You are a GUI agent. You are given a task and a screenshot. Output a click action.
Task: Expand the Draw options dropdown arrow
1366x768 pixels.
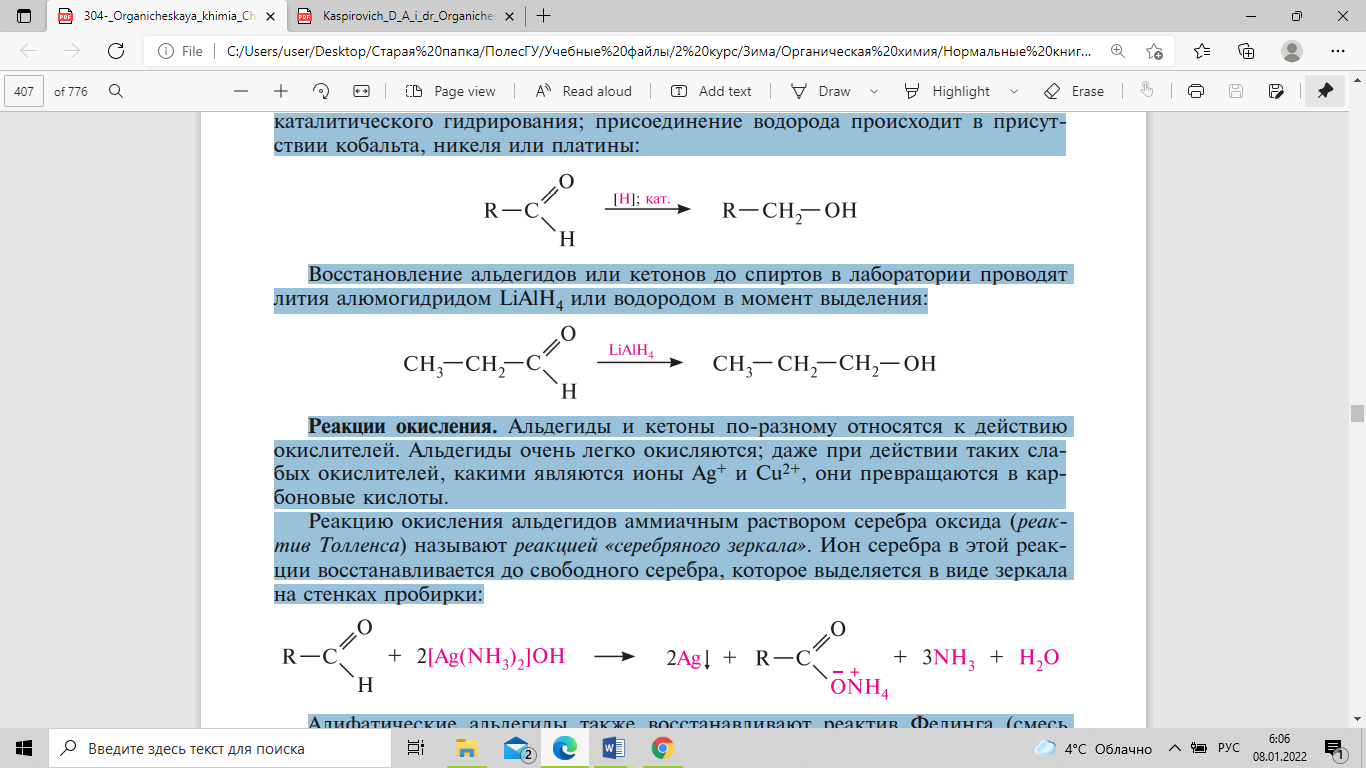[874, 91]
